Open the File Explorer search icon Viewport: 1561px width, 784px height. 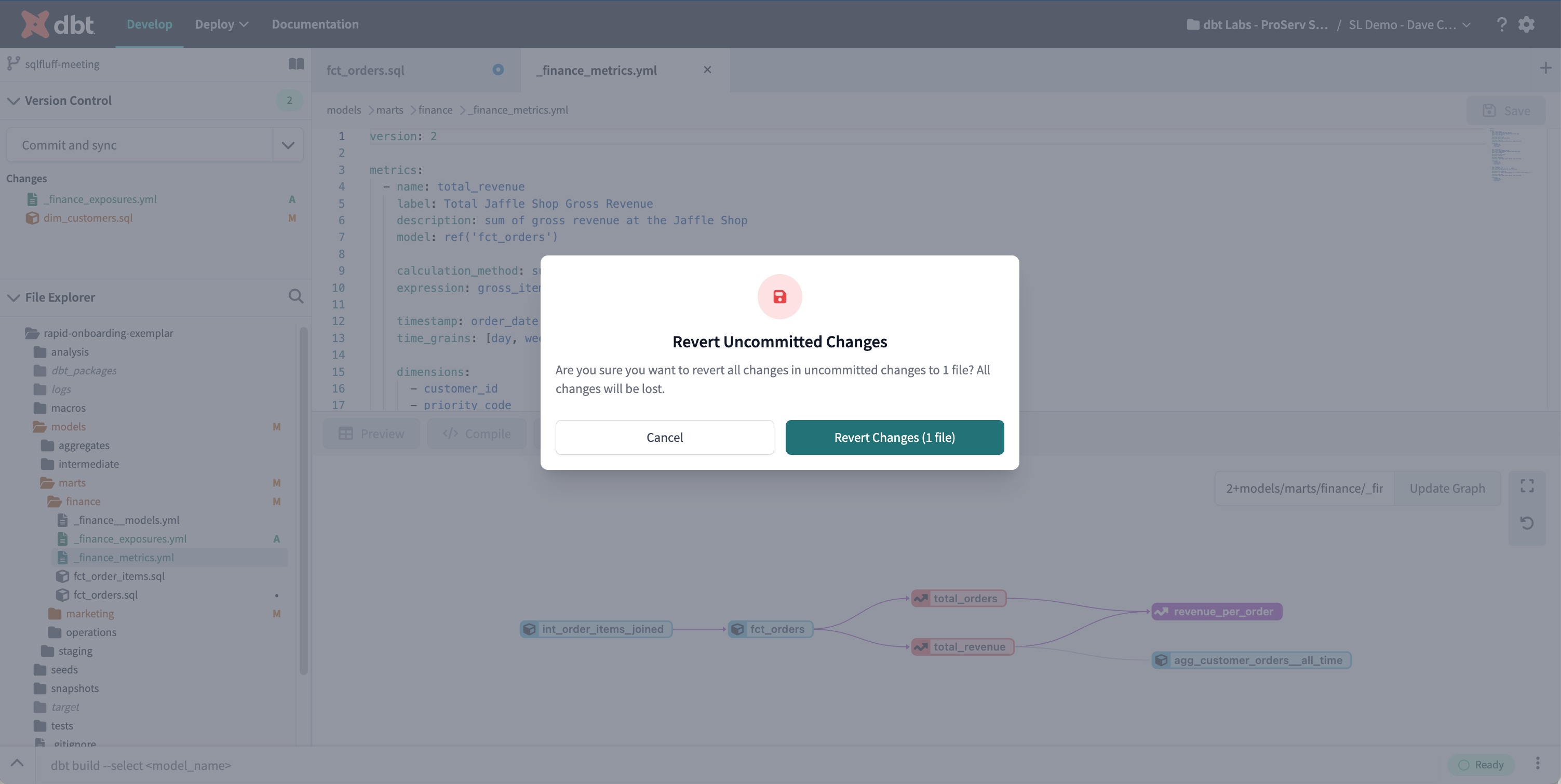coord(295,296)
